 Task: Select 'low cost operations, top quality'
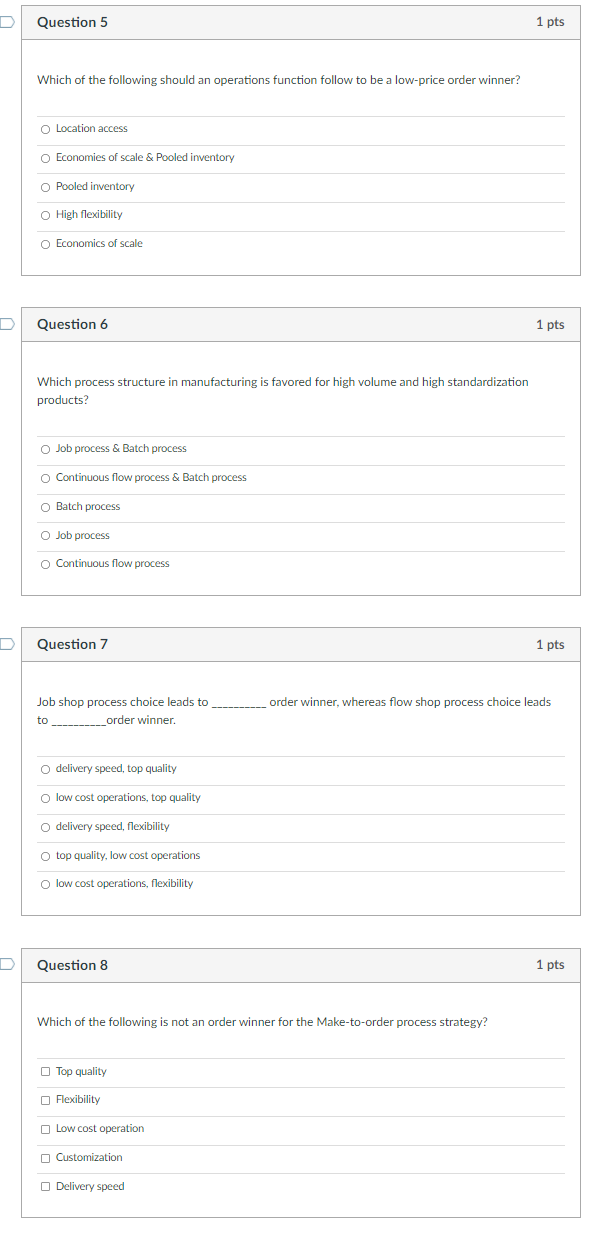(x=45, y=797)
